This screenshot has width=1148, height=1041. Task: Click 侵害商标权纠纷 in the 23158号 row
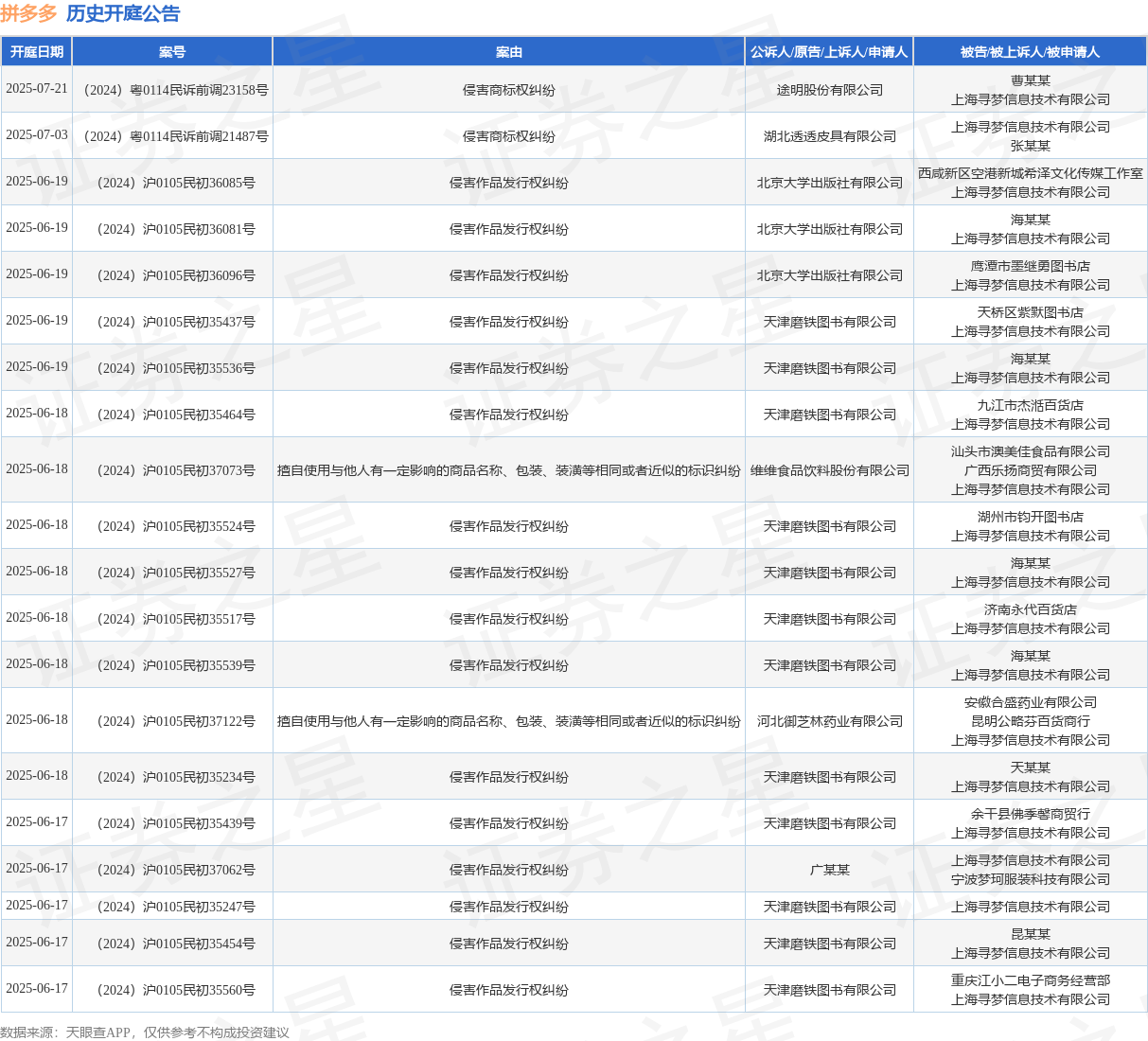(509, 90)
